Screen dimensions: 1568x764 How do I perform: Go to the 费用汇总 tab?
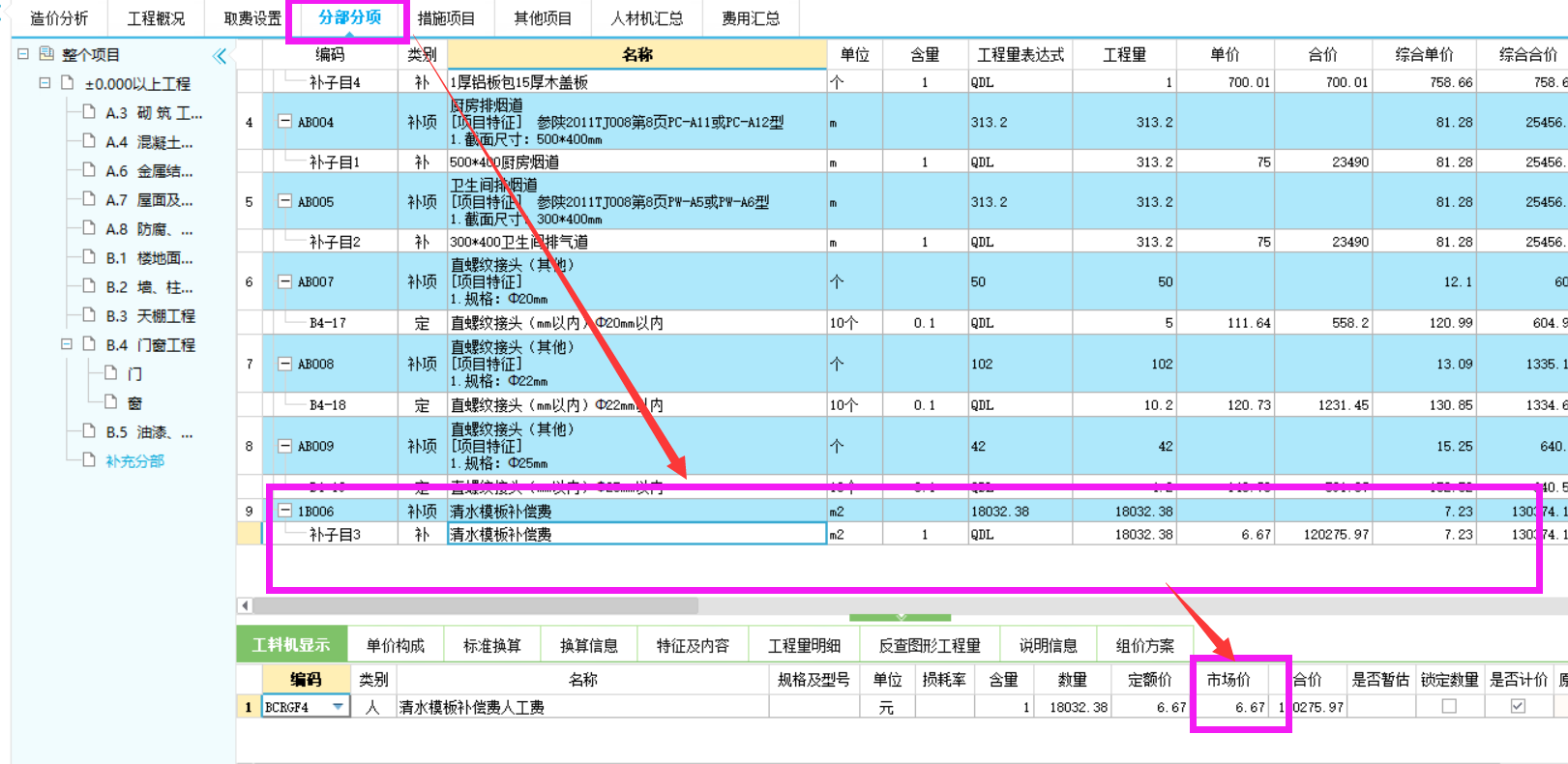click(x=751, y=18)
